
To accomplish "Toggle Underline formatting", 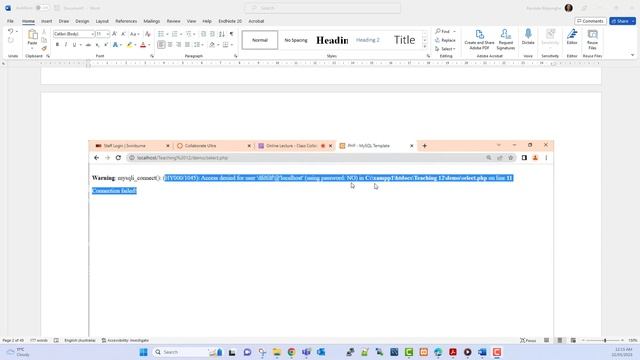I will (74, 44).
